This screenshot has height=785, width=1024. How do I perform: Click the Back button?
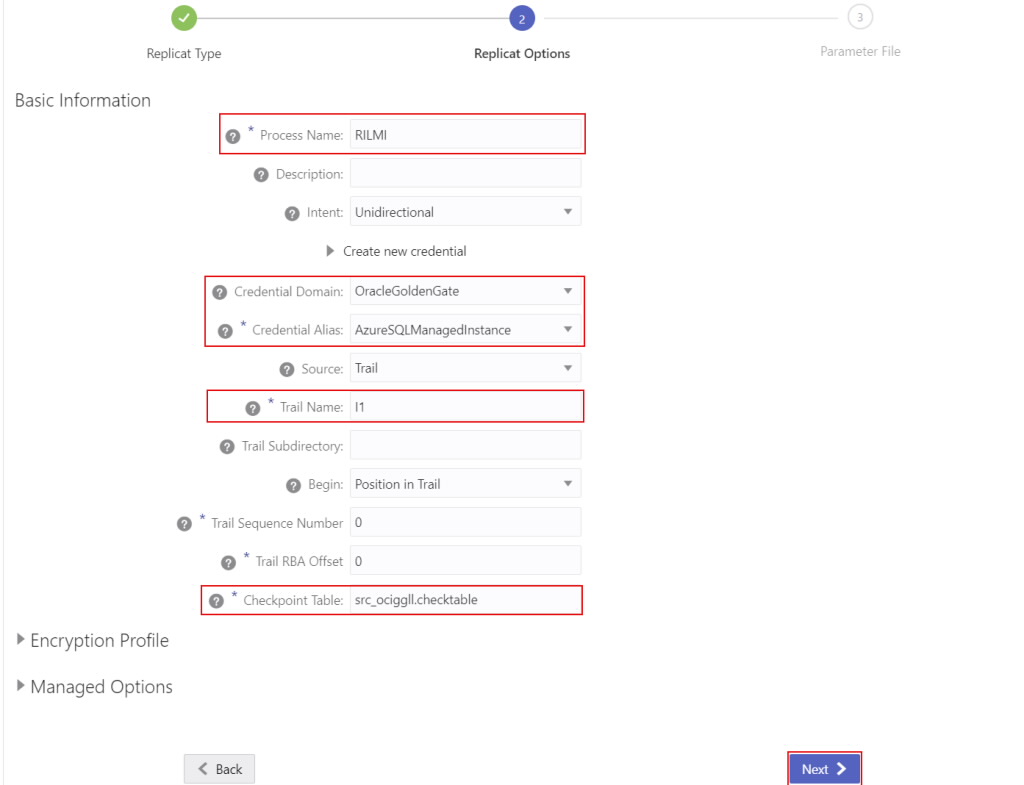point(219,768)
